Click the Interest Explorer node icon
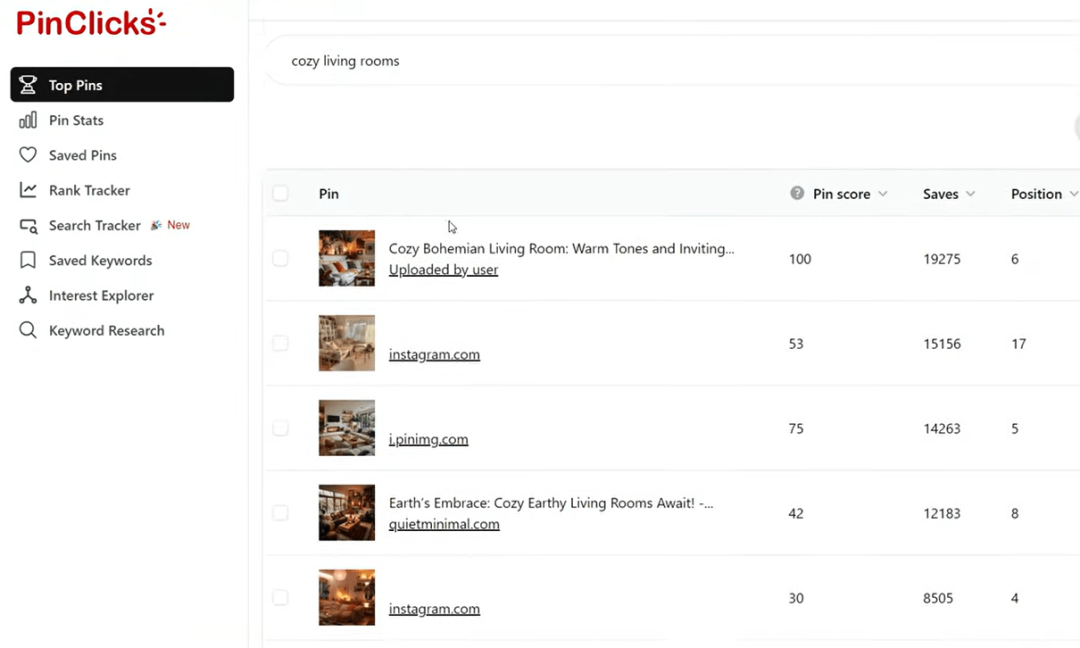 coord(28,296)
